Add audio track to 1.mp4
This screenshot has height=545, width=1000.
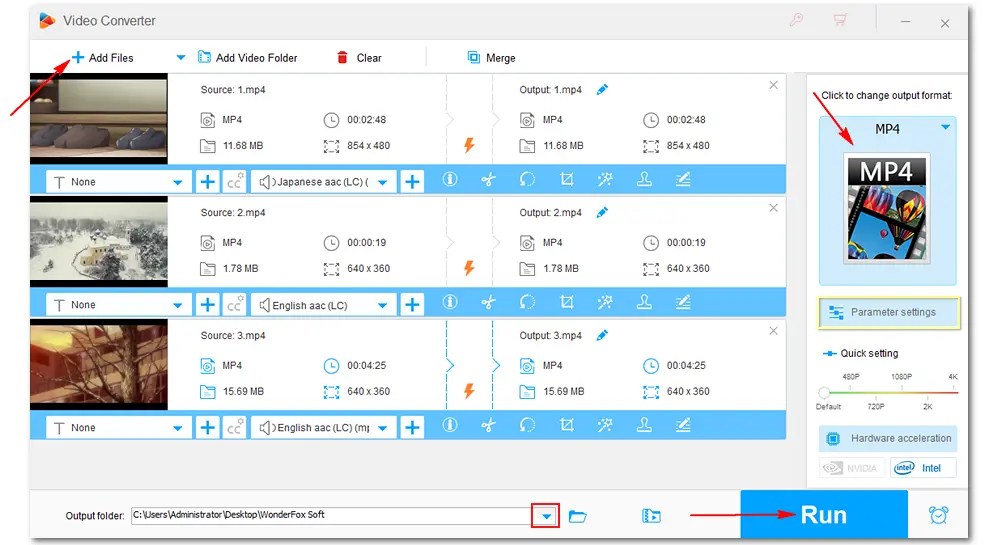(x=412, y=182)
